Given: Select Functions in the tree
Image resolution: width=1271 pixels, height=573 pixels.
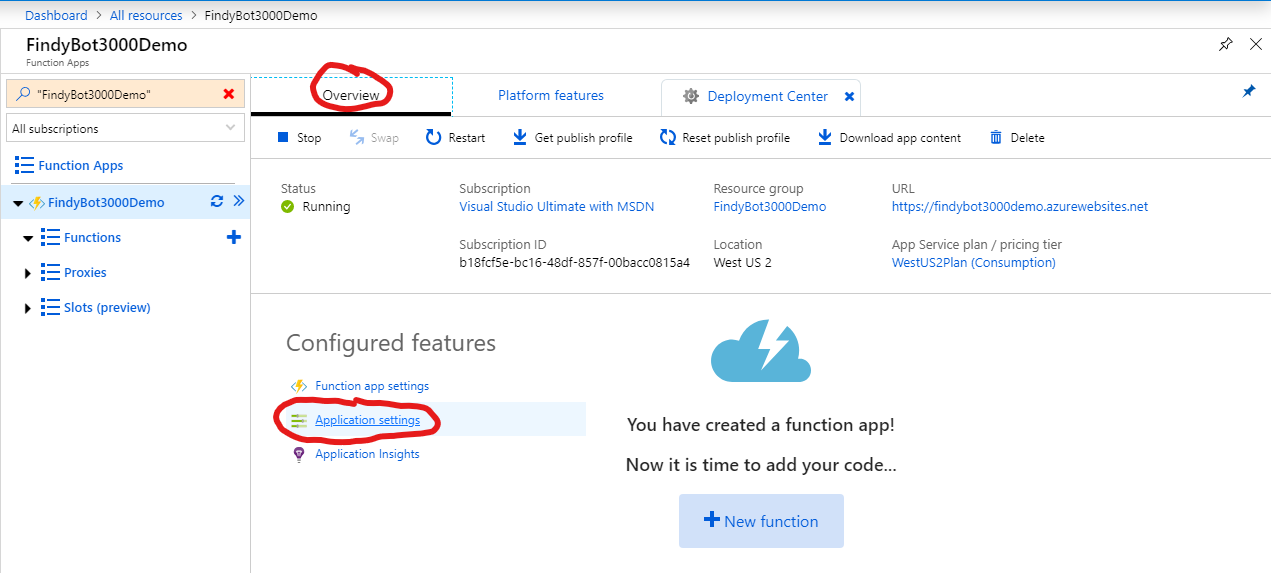Looking at the screenshot, I should click(x=92, y=238).
